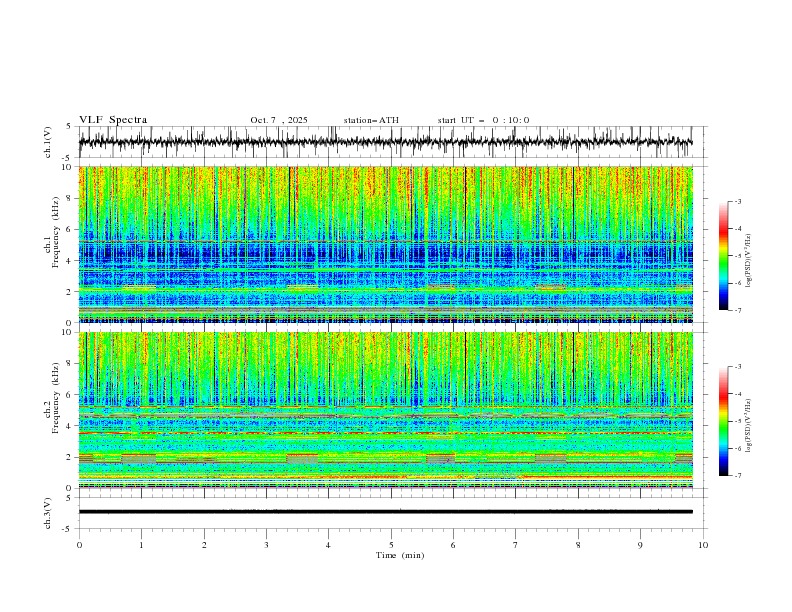Click the "8" tick on ch.2 frequency axis
Screen dimensions: 792x612
pos(69,364)
